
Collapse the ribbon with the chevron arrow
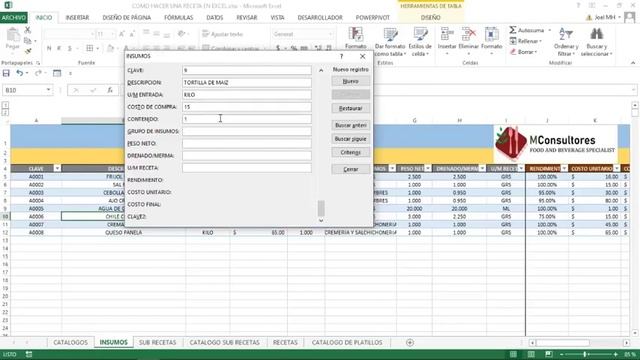[x=633, y=63]
